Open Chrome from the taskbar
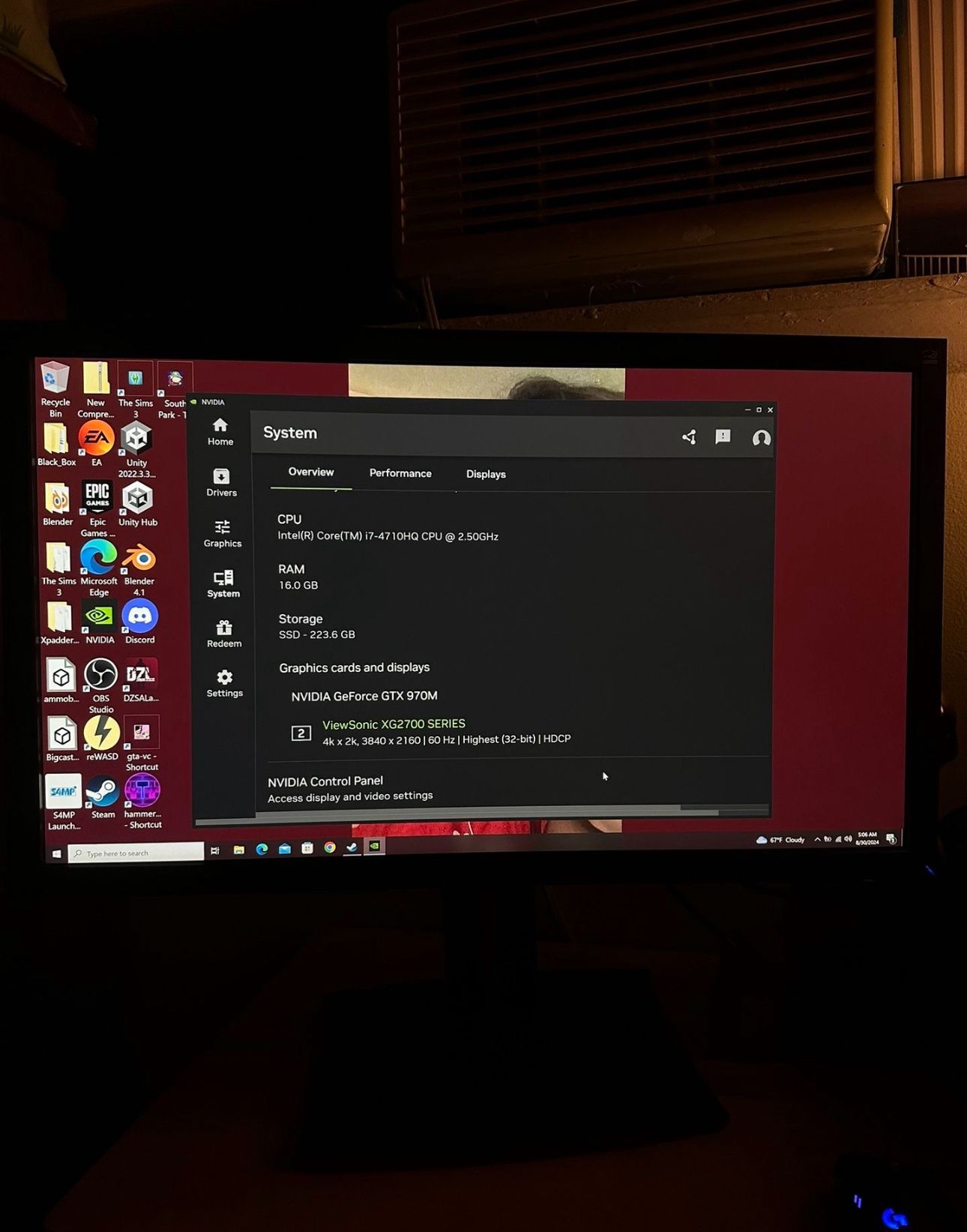Viewport: 967px width, 1232px height. [x=329, y=847]
